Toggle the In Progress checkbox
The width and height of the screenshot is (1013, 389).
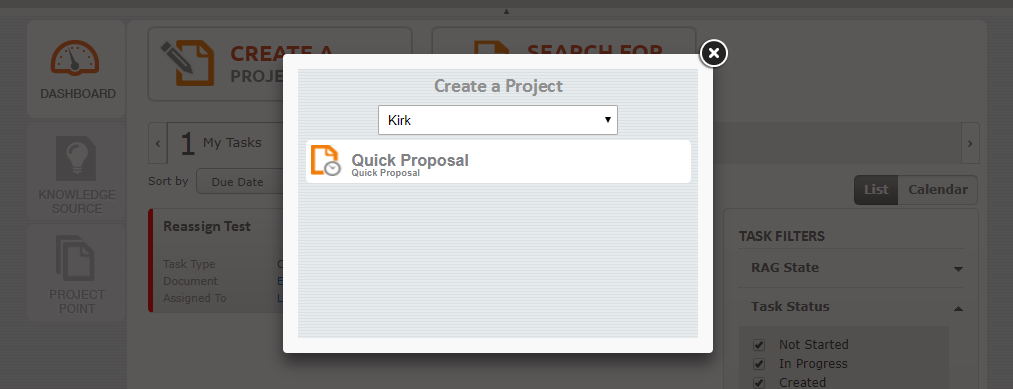759,364
